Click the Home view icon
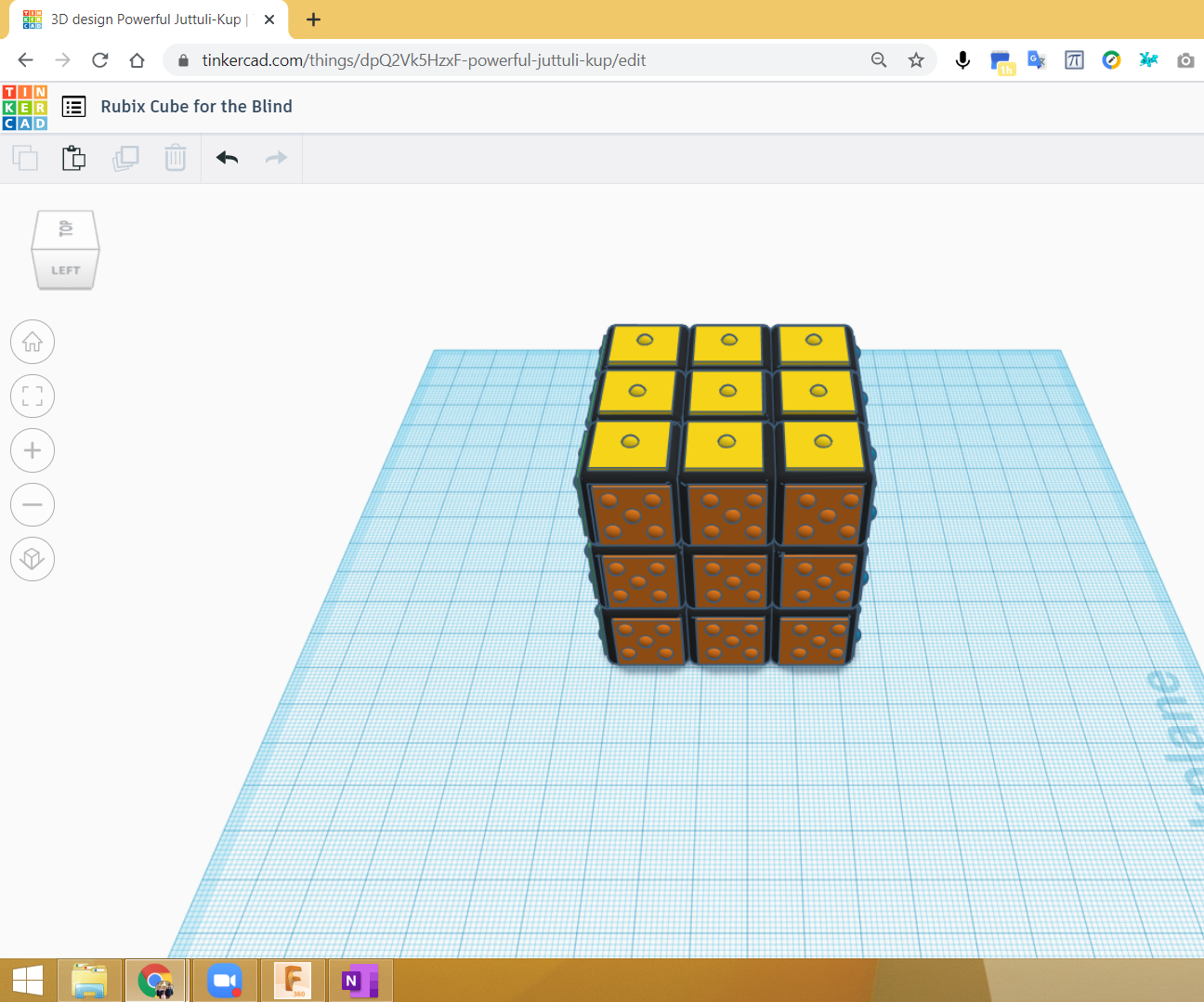The height and width of the screenshot is (1002, 1204). tap(33, 342)
